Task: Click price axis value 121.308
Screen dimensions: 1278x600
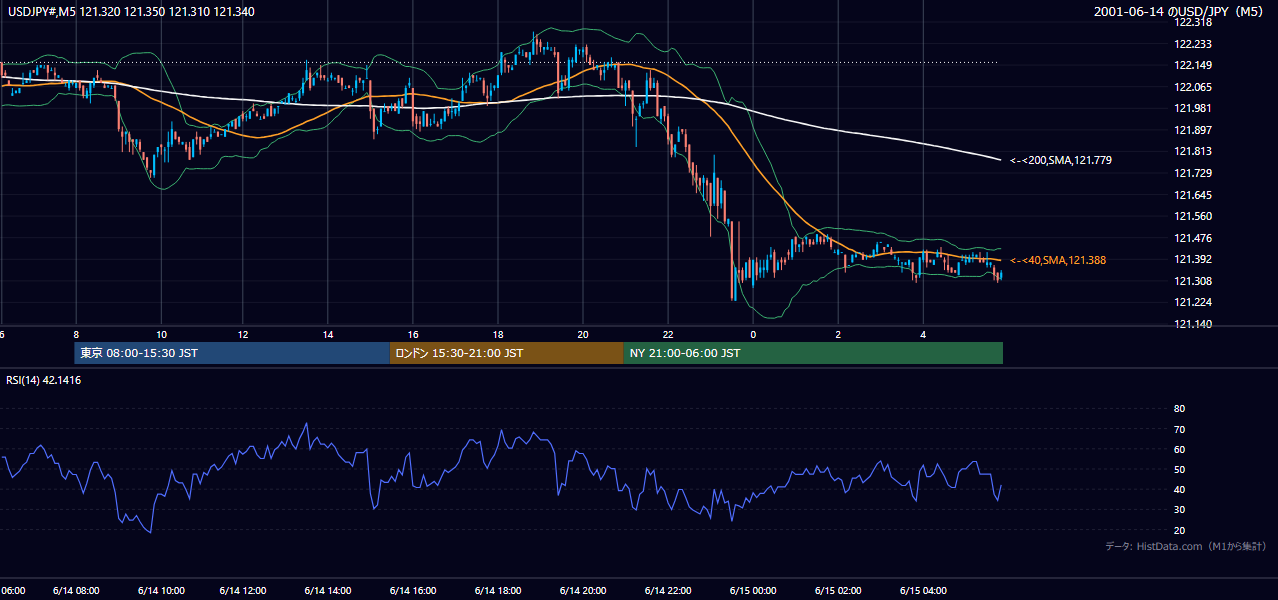Action: pos(1194,281)
